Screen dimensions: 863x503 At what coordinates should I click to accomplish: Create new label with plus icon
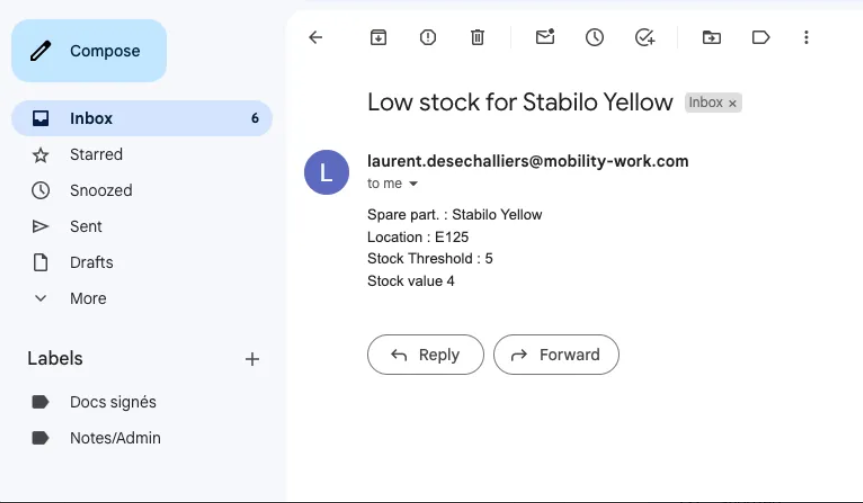[x=252, y=359]
